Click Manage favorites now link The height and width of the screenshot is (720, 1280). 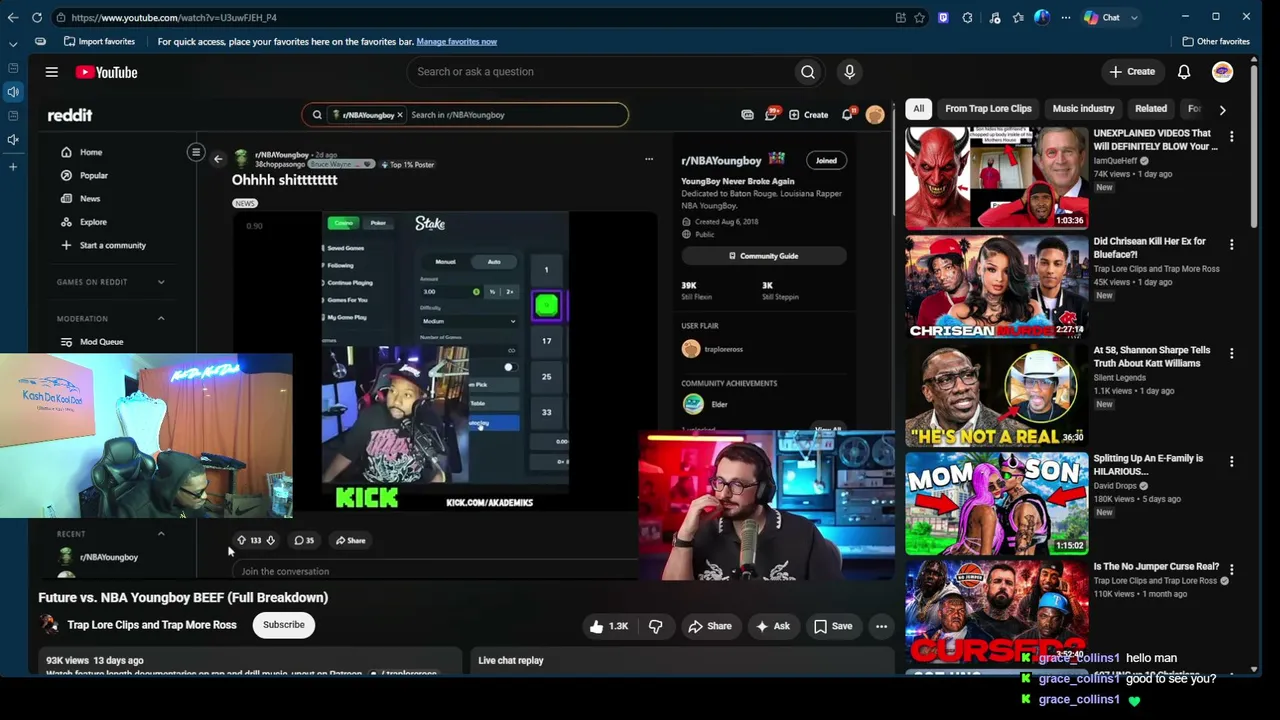pyautogui.click(x=456, y=41)
